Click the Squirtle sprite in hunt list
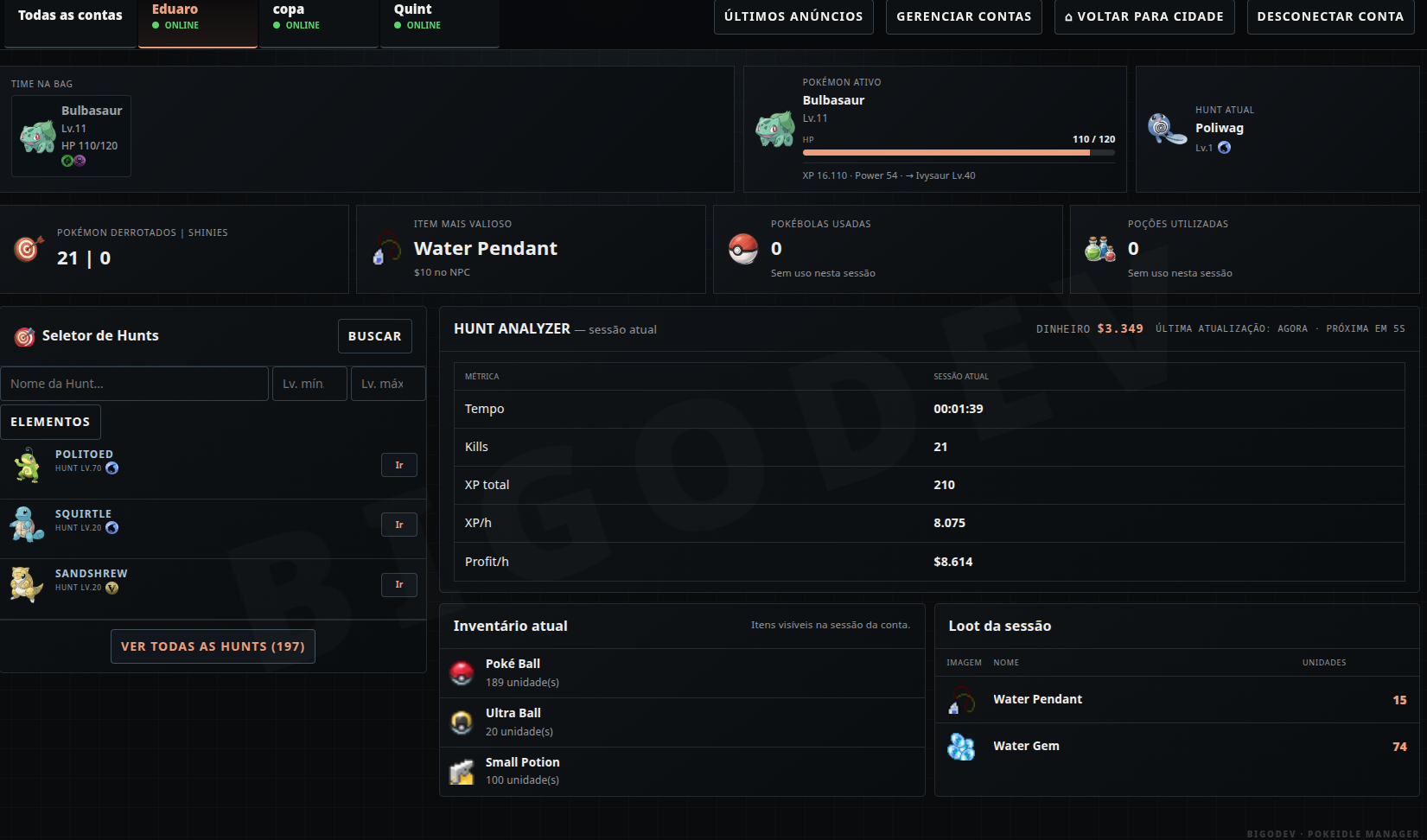This screenshot has width=1427, height=840. (27, 525)
